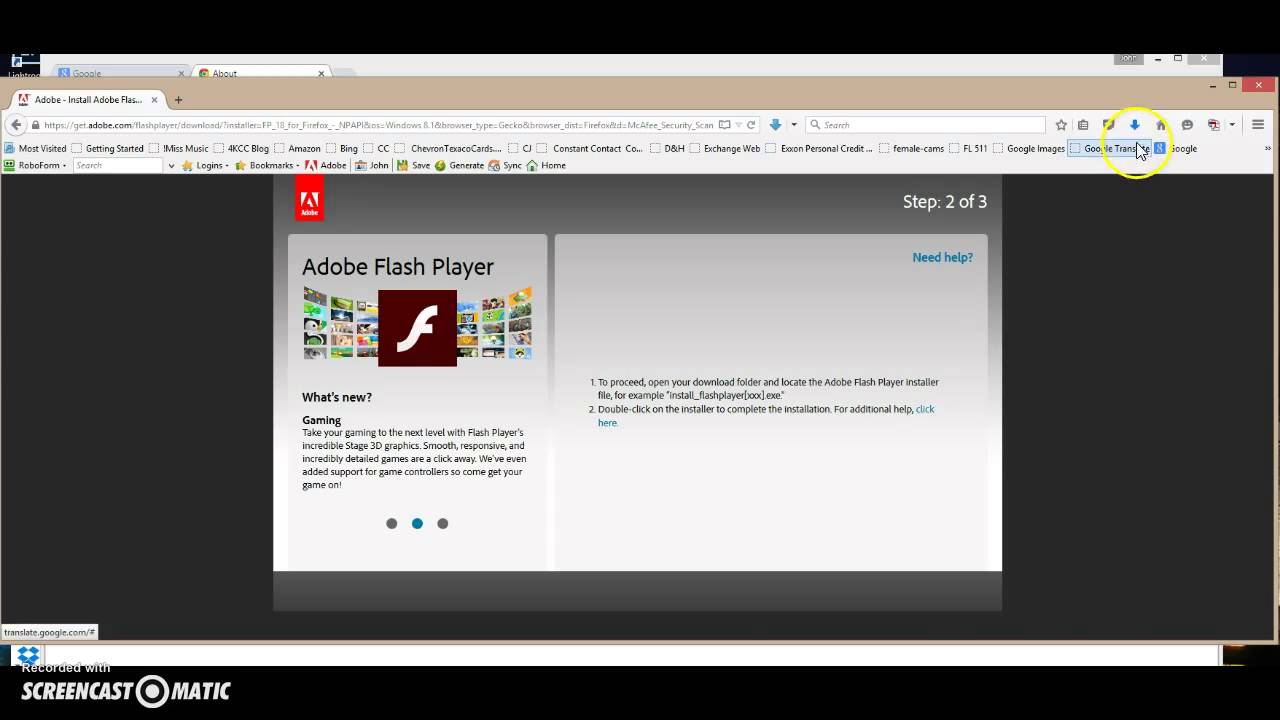
Task: Switch to Google tab in Chrome window
Action: point(120,73)
